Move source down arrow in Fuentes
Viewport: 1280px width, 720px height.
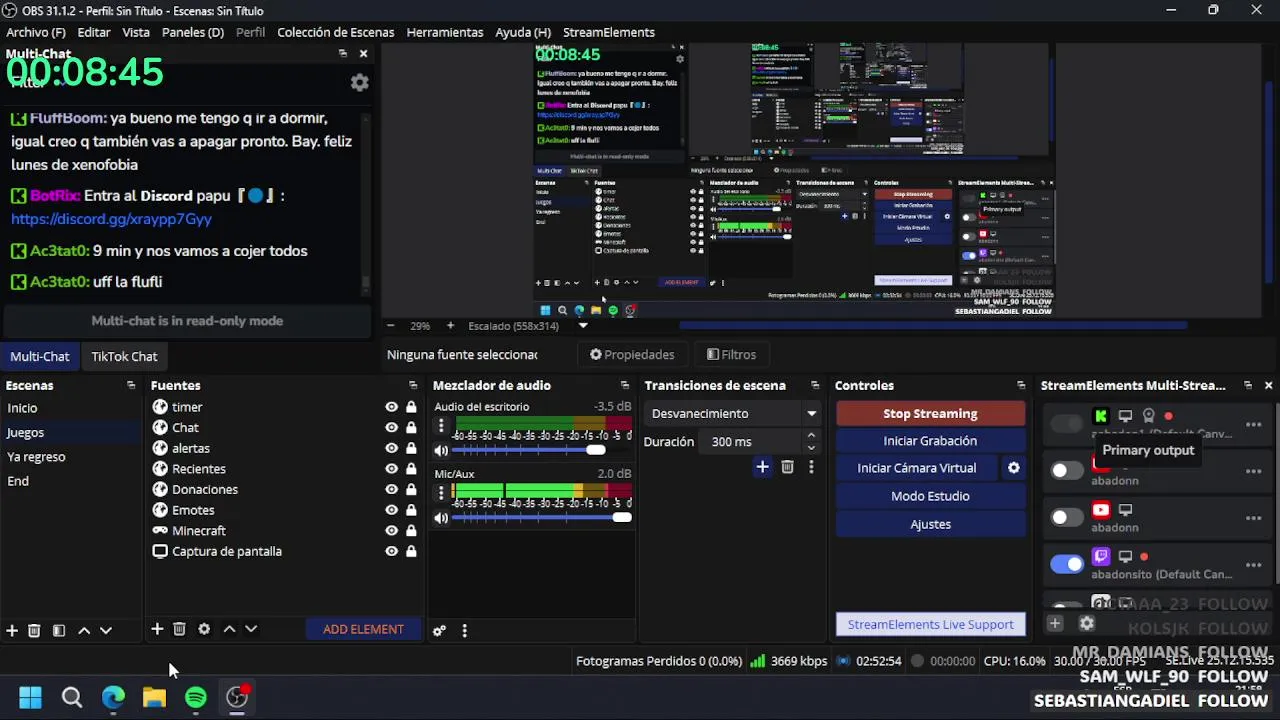[x=251, y=629]
